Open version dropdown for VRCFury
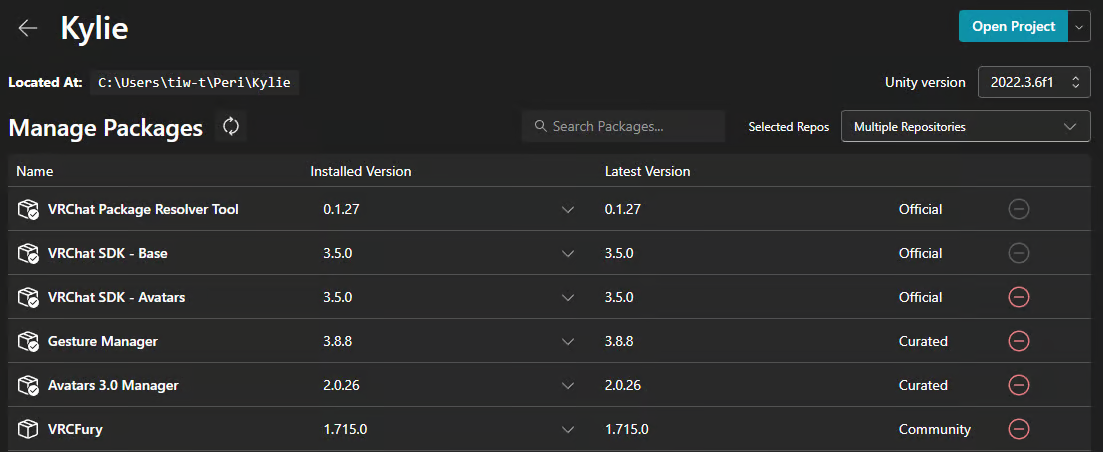The image size is (1103, 452). pyautogui.click(x=568, y=430)
